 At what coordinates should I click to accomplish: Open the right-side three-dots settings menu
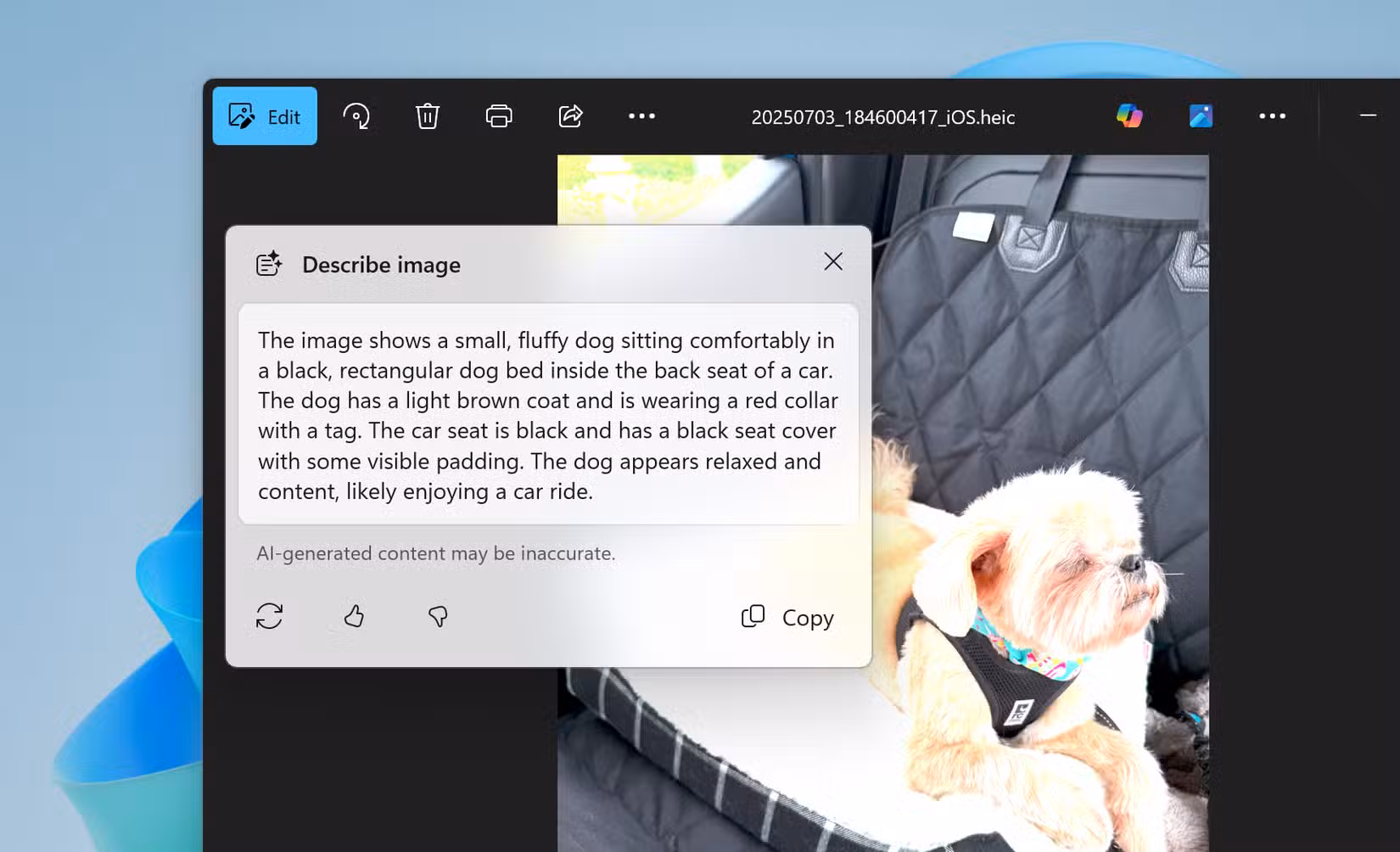(x=1272, y=116)
